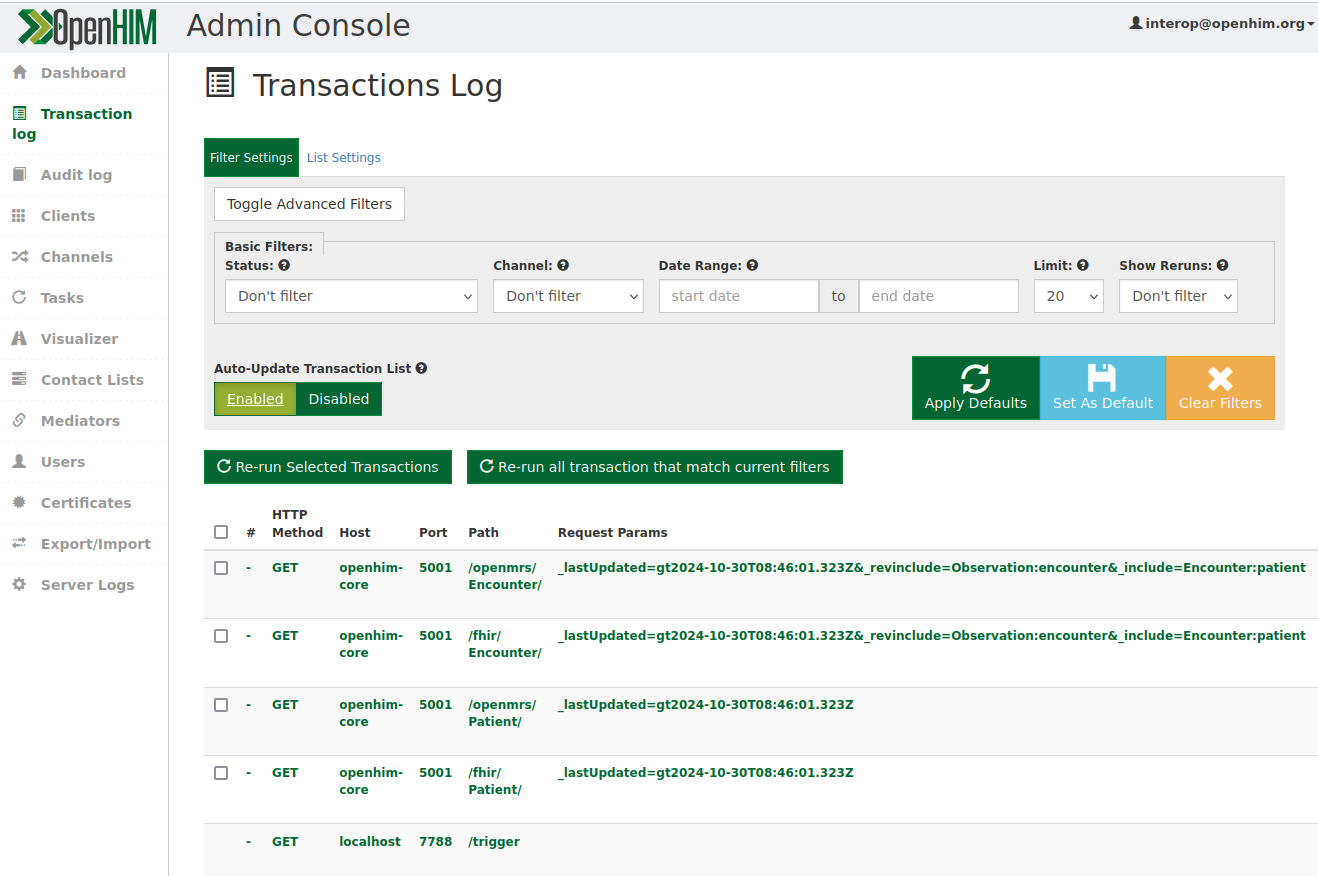Screen dimensions: 1318x876
Task: Click help icon next to Status label
Action: [x=284, y=266]
